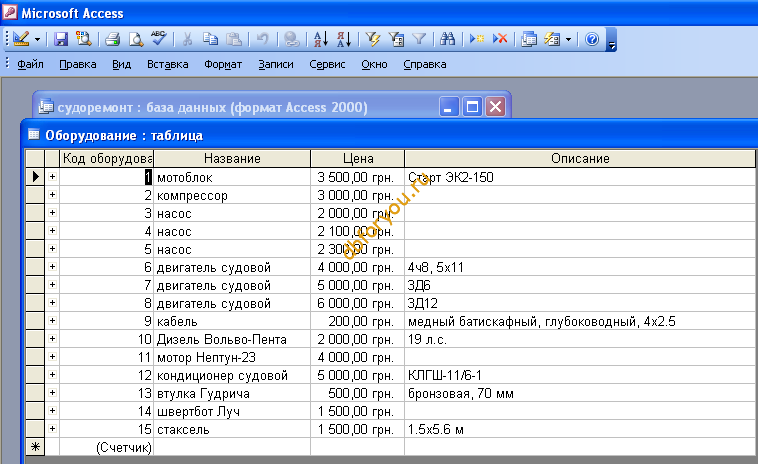The width and height of the screenshot is (758, 464).
Task: Open the Вид menu
Action: pyautogui.click(x=121, y=64)
